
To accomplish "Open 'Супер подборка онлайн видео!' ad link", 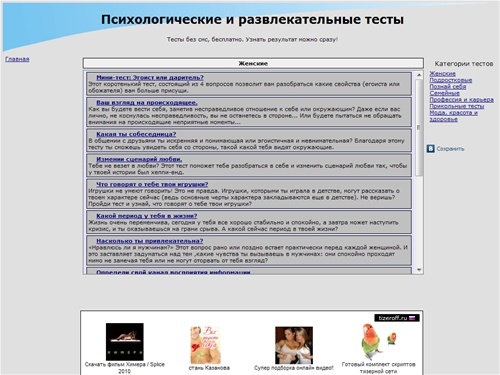I will [294, 368].
